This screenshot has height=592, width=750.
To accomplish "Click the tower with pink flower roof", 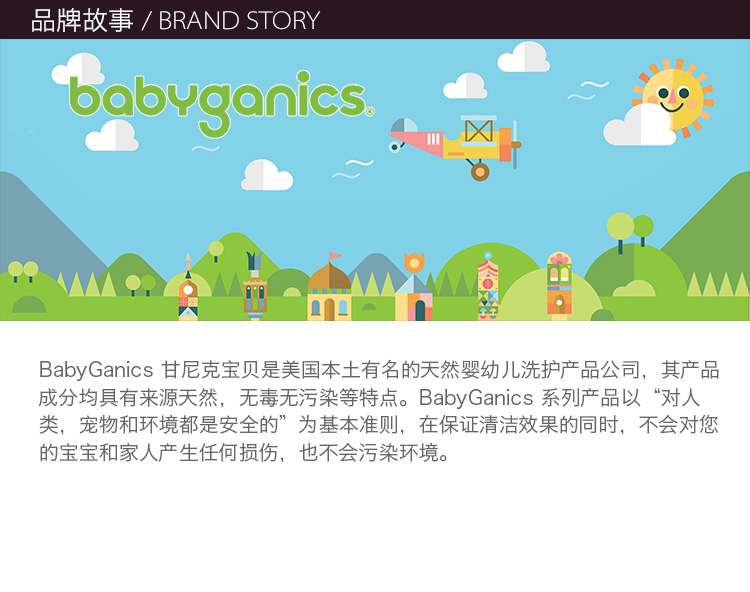I will 559,285.
